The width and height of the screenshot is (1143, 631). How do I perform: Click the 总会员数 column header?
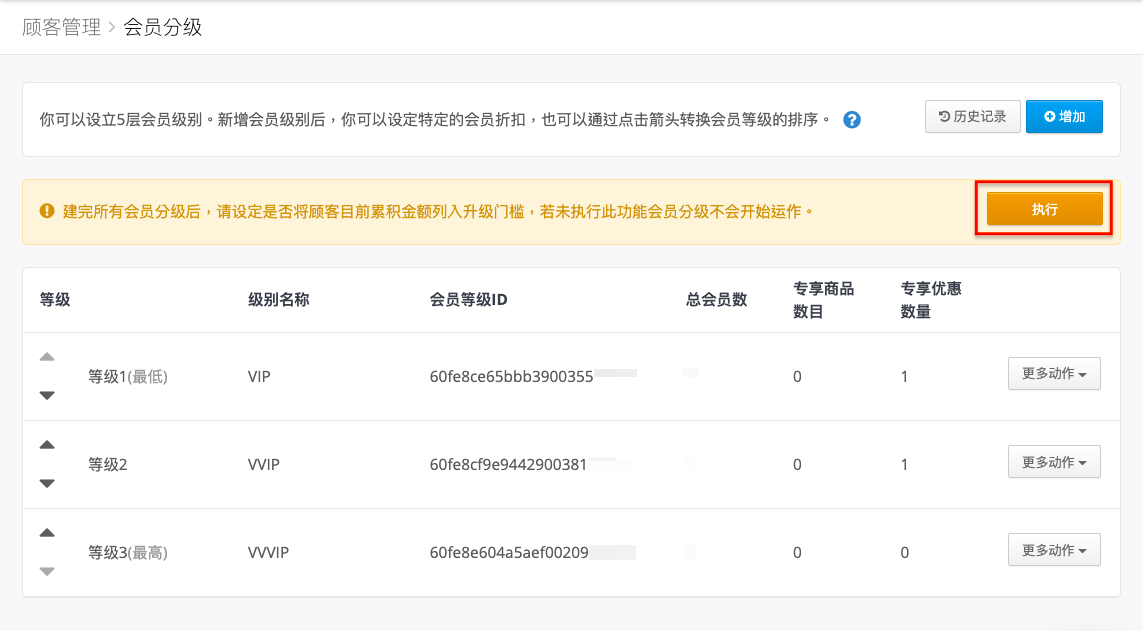[717, 299]
